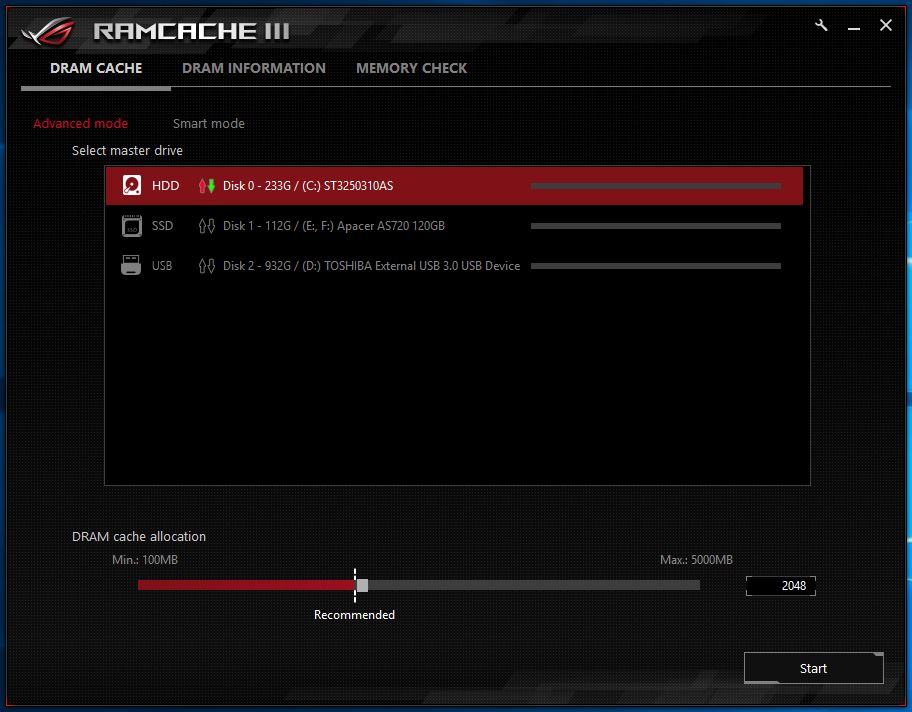This screenshot has height=712, width=912.
Task: Click the usage bar for Disk 2
Action: tap(656, 266)
